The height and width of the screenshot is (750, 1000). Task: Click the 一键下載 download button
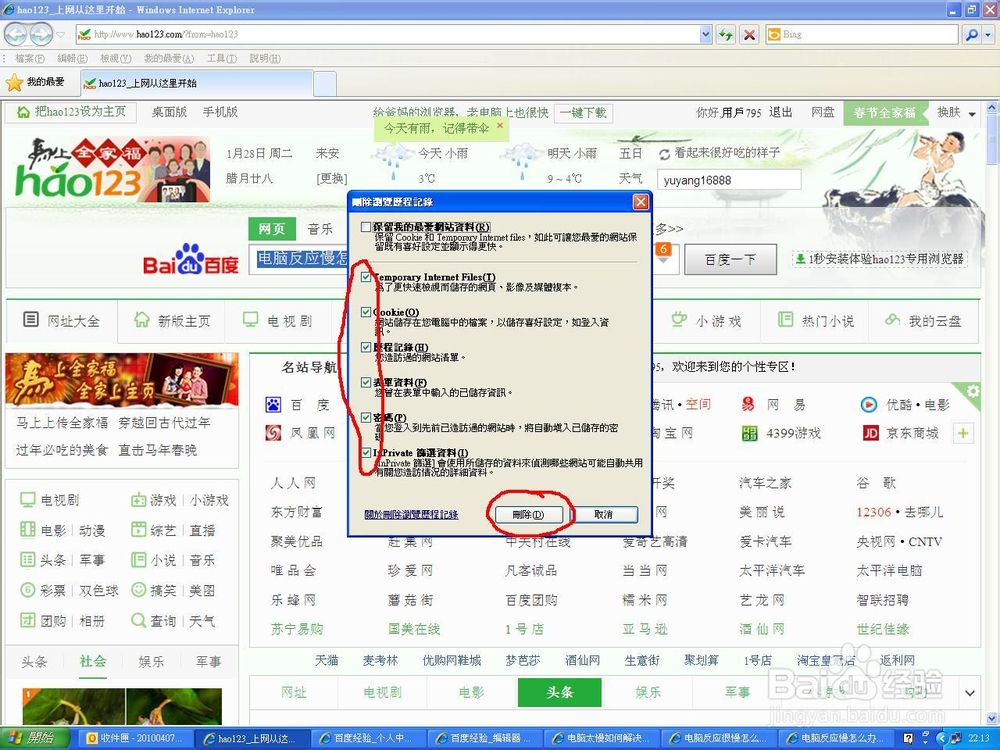pos(583,113)
